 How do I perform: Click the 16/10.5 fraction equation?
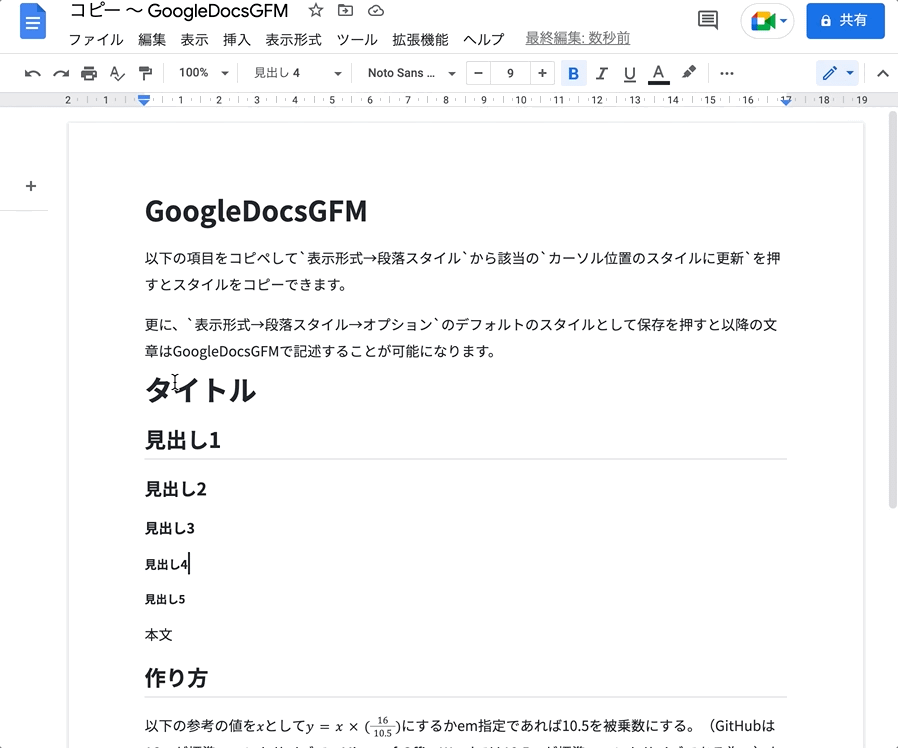[383, 726]
